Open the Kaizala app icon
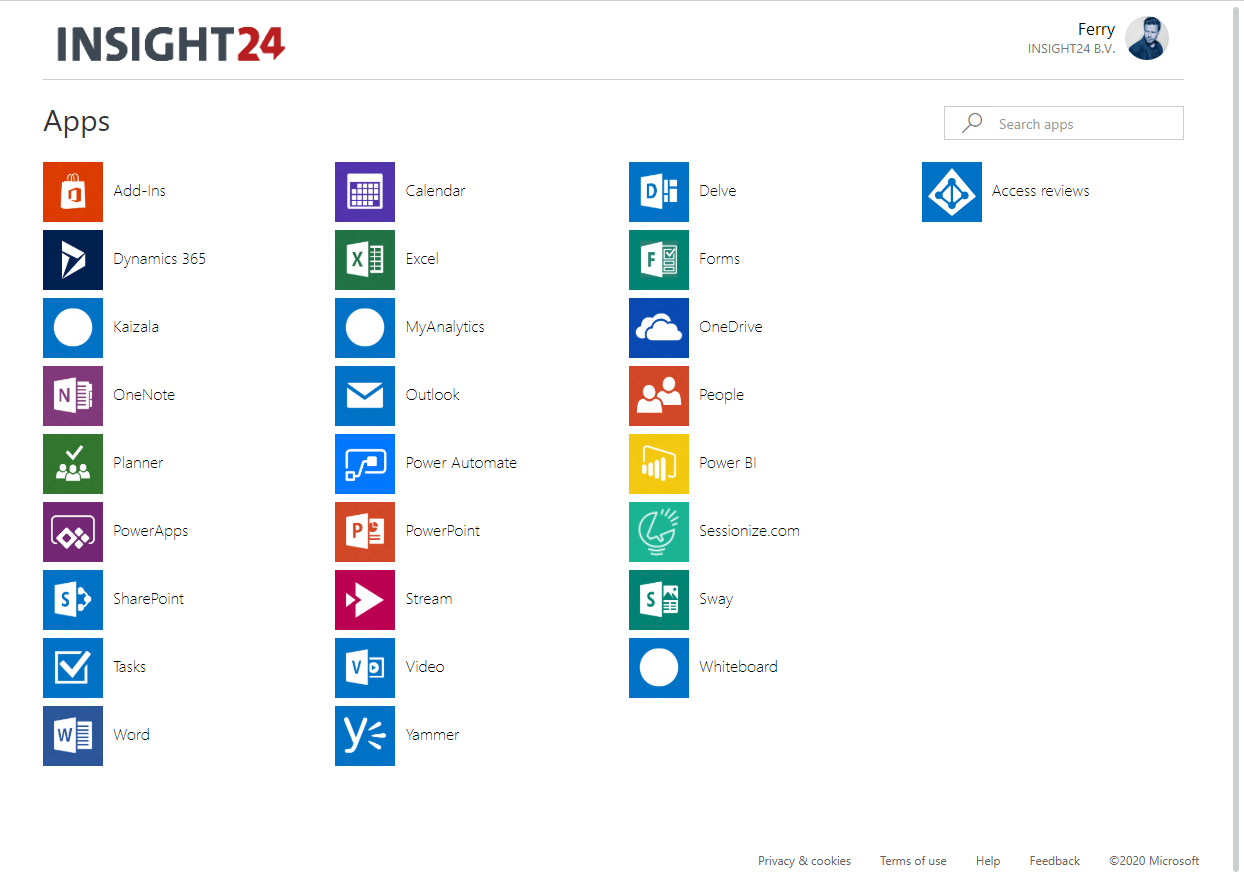 tap(73, 328)
